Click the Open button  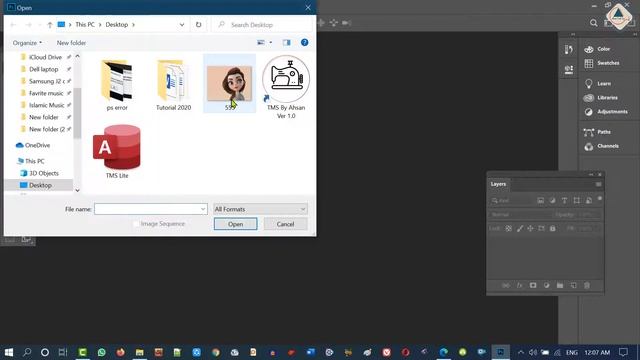tap(236, 224)
